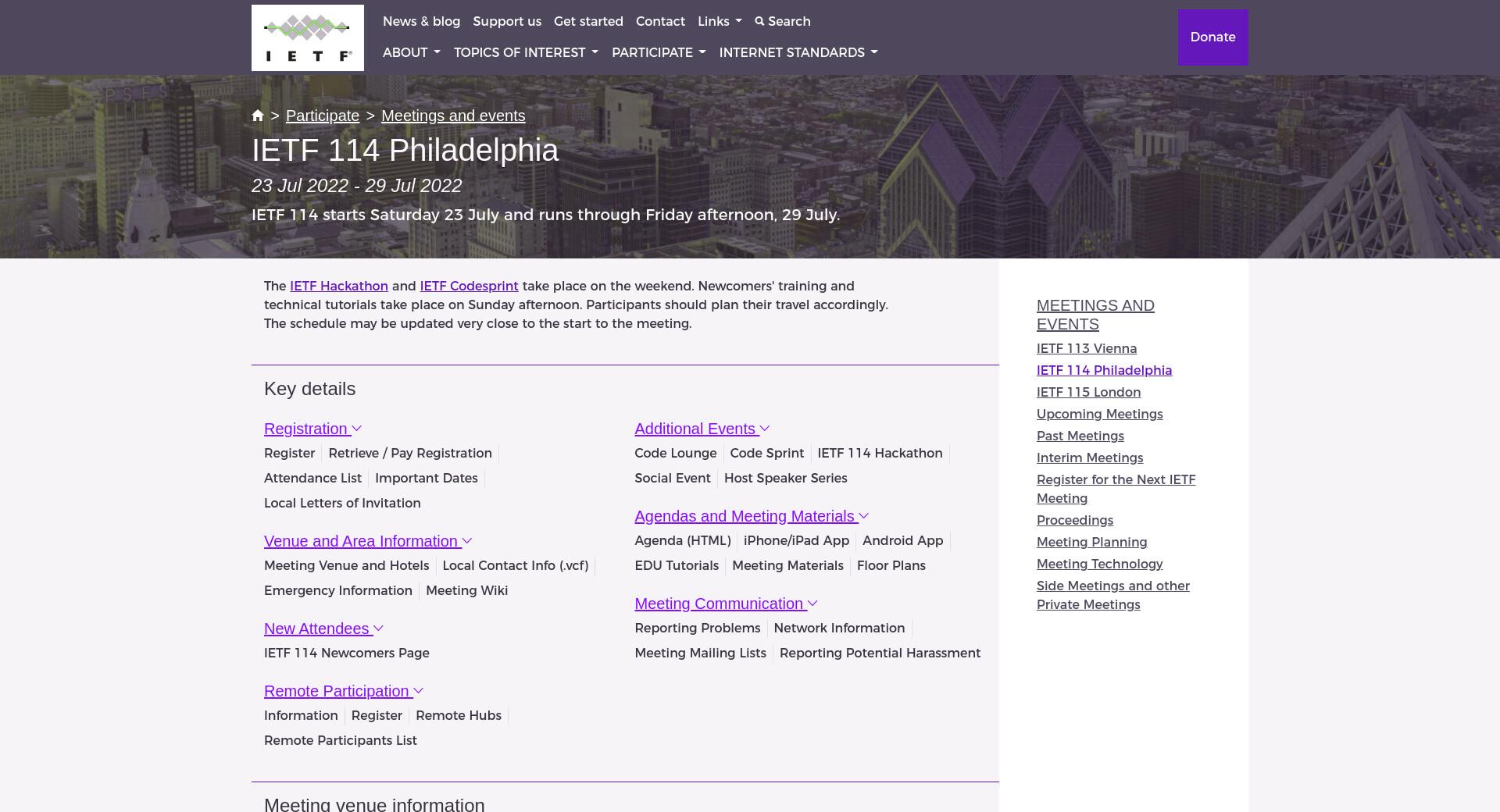The width and height of the screenshot is (1500, 812).
Task: Open Meeting Mailing Lists
Action: [x=701, y=653]
